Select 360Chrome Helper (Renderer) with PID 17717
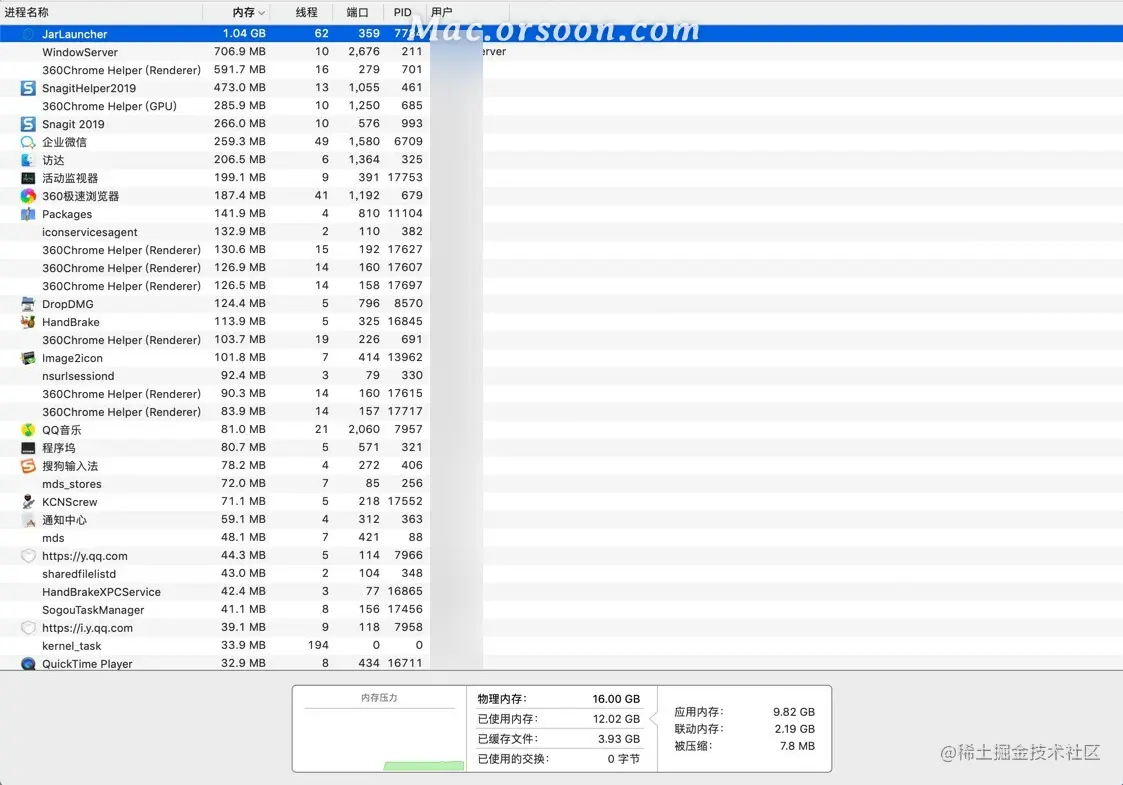Image resolution: width=1123 pixels, height=785 pixels. coord(562,411)
